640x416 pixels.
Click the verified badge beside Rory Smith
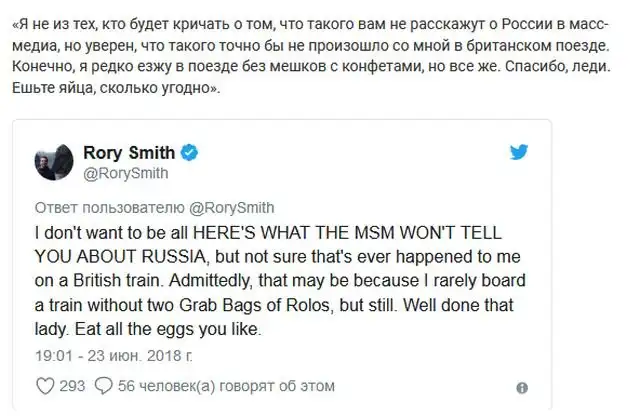tap(190, 153)
